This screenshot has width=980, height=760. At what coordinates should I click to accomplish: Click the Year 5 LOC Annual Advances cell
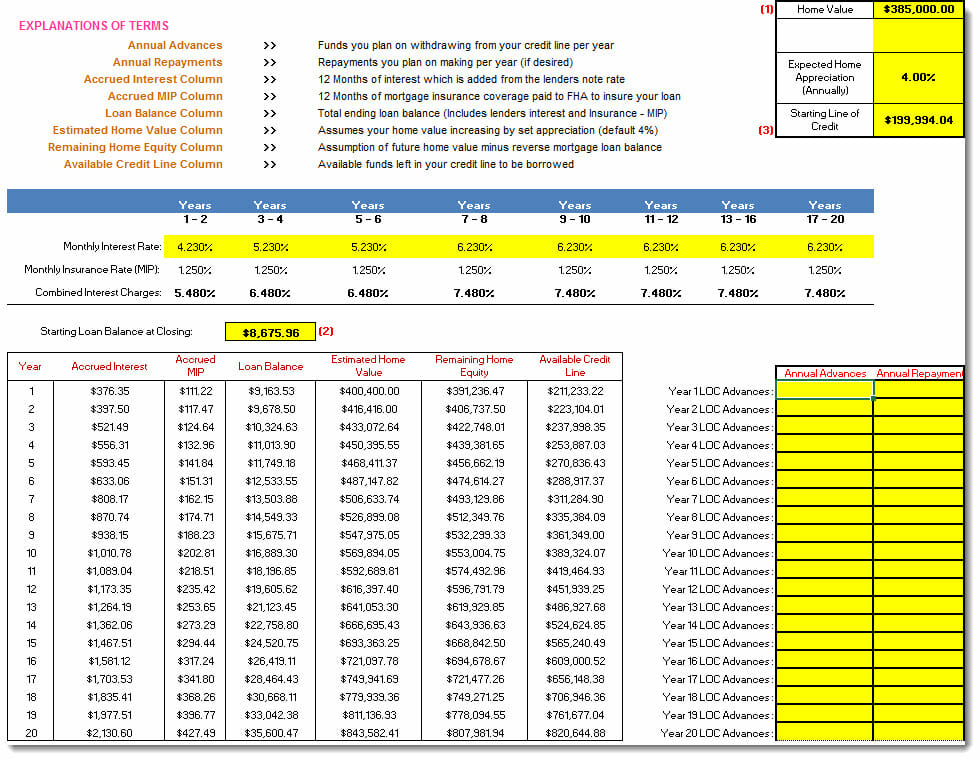click(x=824, y=463)
